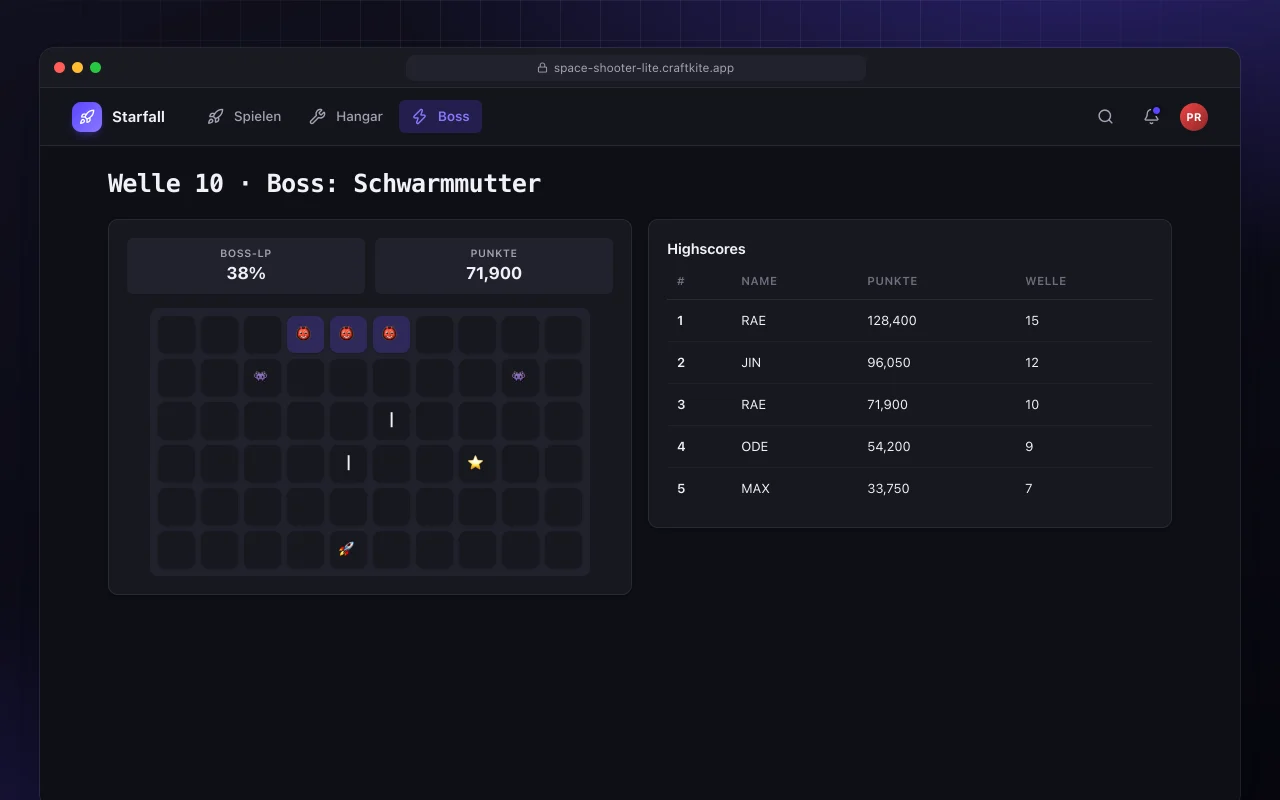Open the notifications bell
Screen dimensions: 1280x800
tap(1151, 117)
